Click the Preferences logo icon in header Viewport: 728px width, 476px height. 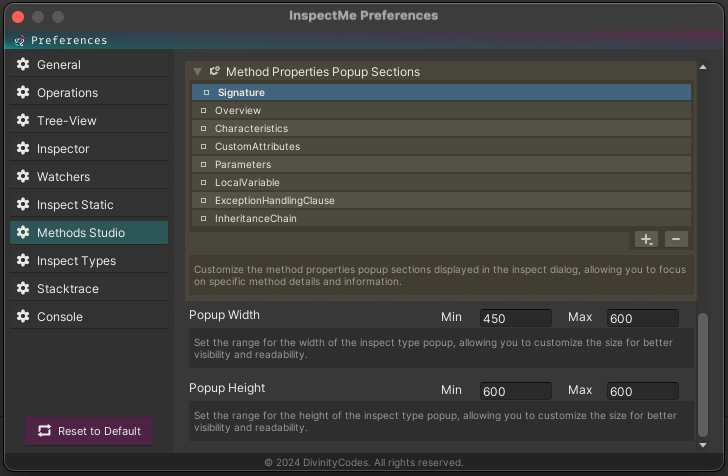coord(19,41)
